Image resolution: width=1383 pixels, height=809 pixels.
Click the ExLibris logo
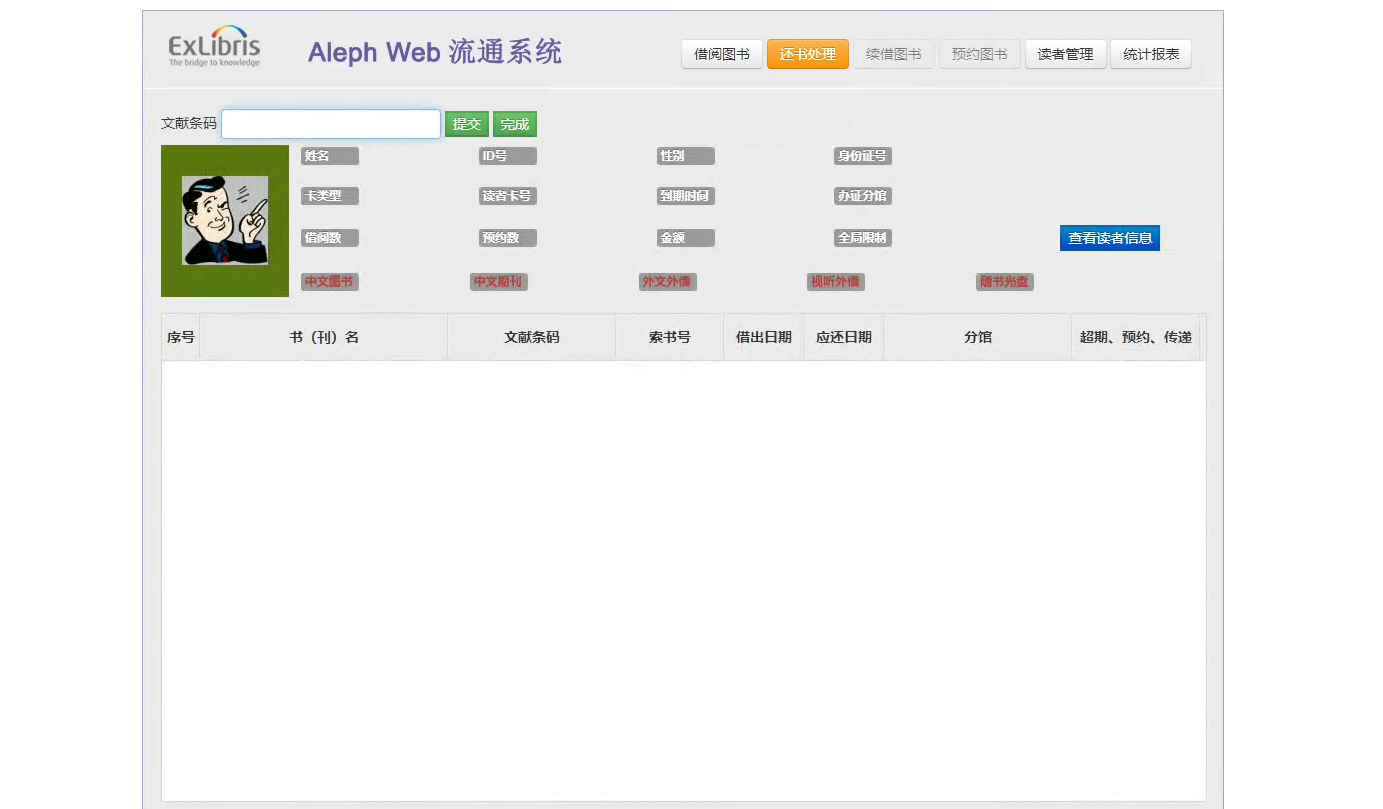click(x=214, y=46)
